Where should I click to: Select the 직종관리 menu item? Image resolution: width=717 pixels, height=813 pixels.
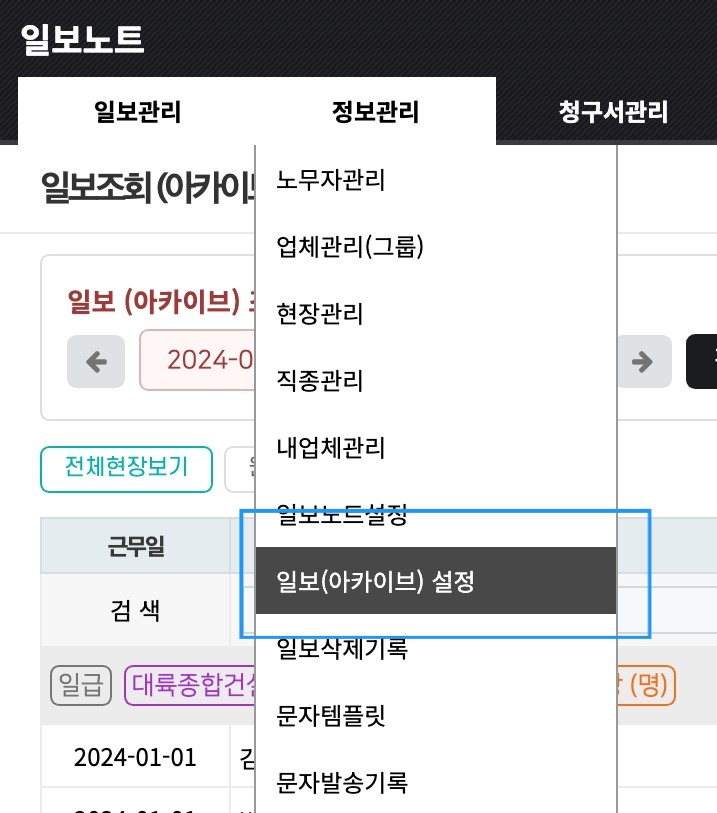[320, 381]
